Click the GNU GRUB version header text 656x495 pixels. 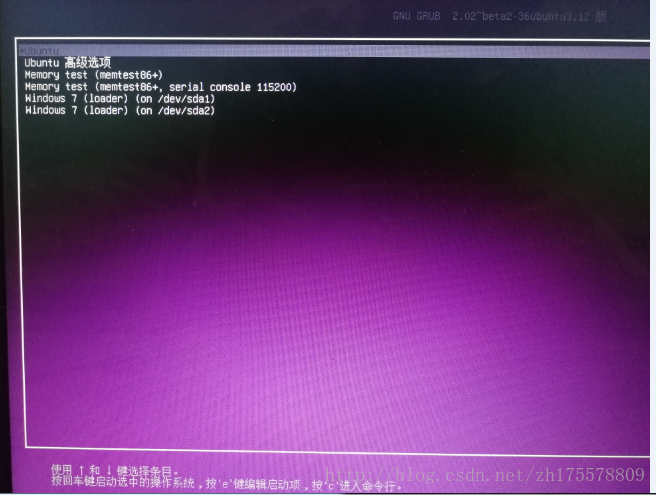click(x=500, y=16)
